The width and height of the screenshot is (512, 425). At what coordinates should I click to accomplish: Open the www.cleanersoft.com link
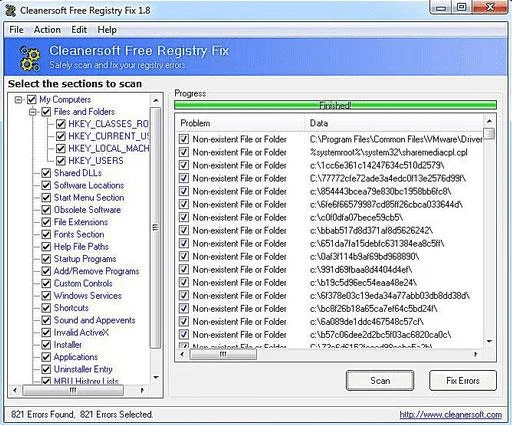click(451, 415)
